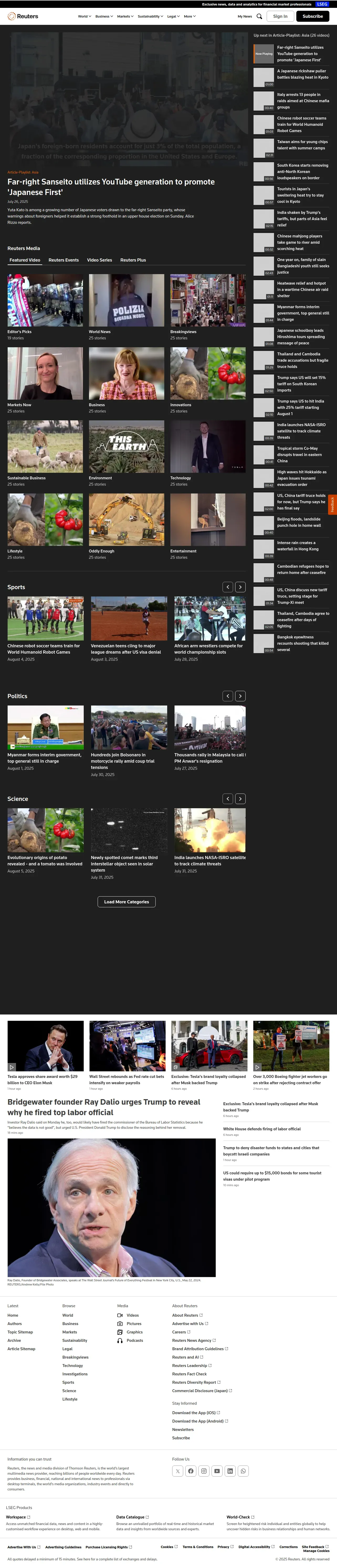Click Load More Categories button

(127, 902)
